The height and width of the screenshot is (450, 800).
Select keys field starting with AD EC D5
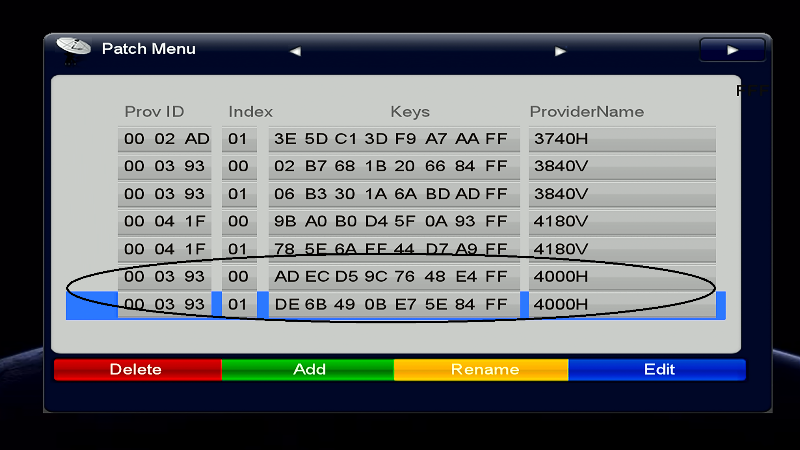pyautogui.click(x=393, y=276)
